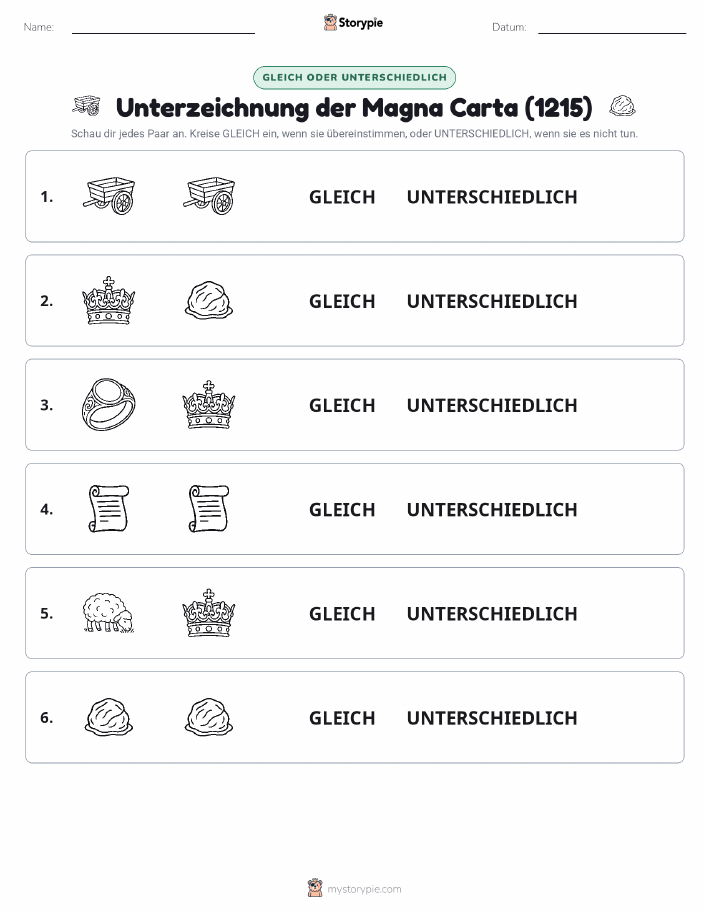Select UNTERSCHIEDLICH for row 2
The image size is (709, 917).
click(x=492, y=301)
